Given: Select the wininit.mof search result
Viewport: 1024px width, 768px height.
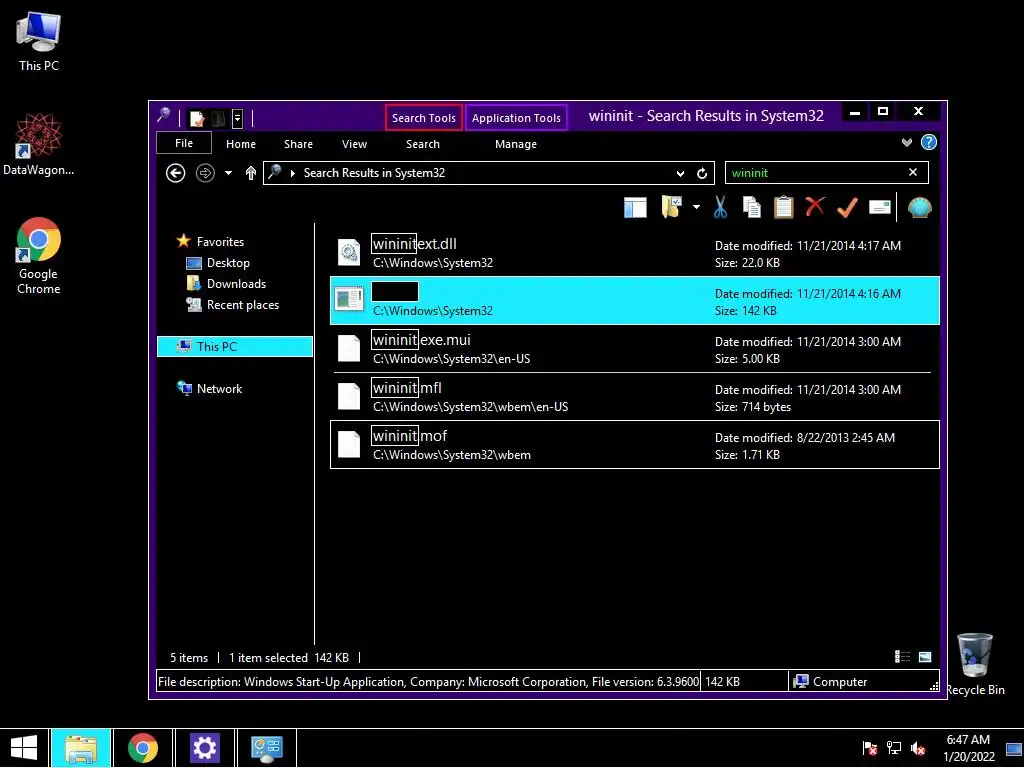Looking at the screenshot, I should (x=635, y=445).
